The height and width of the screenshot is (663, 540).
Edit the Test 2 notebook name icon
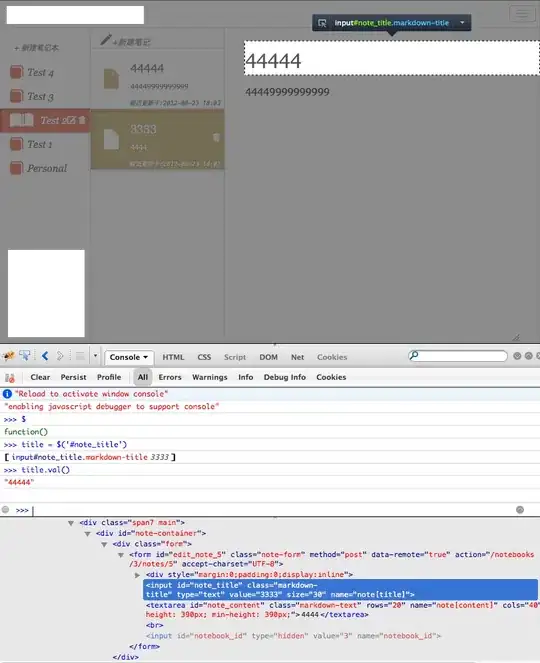point(72,120)
